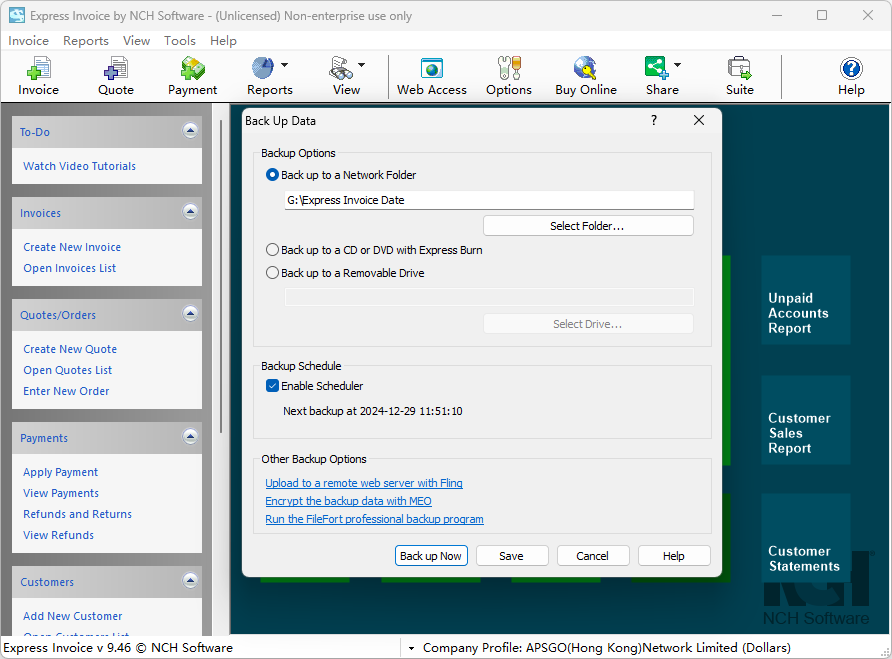The height and width of the screenshot is (659, 892).
Task: Click Open Invoices List in sidebar
Action: click(69, 268)
